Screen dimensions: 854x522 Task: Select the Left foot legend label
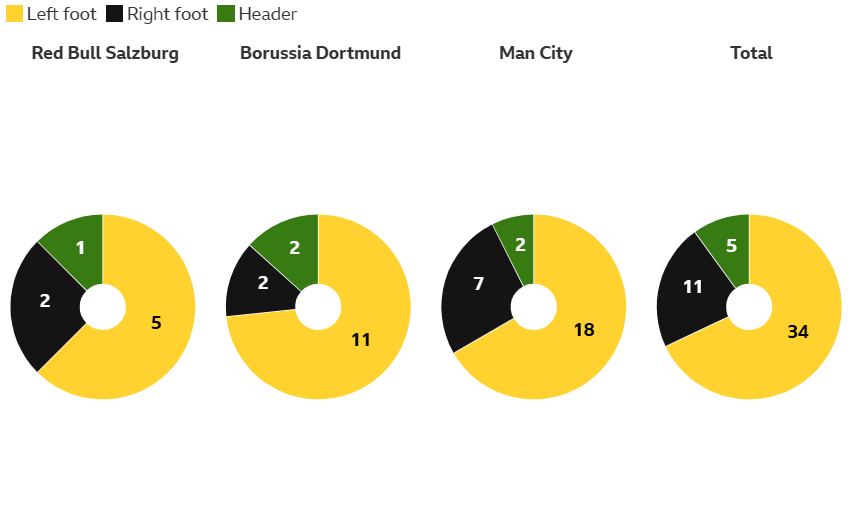(61, 14)
